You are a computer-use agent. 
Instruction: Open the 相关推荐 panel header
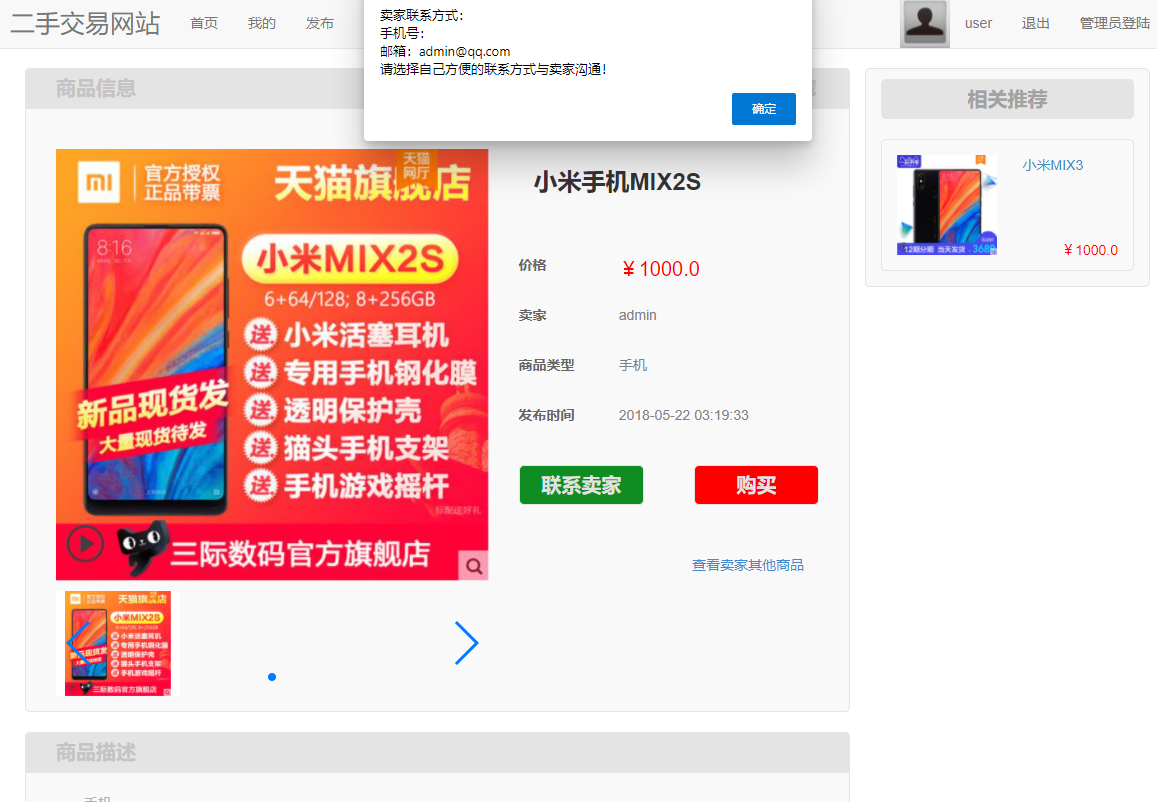1006,99
